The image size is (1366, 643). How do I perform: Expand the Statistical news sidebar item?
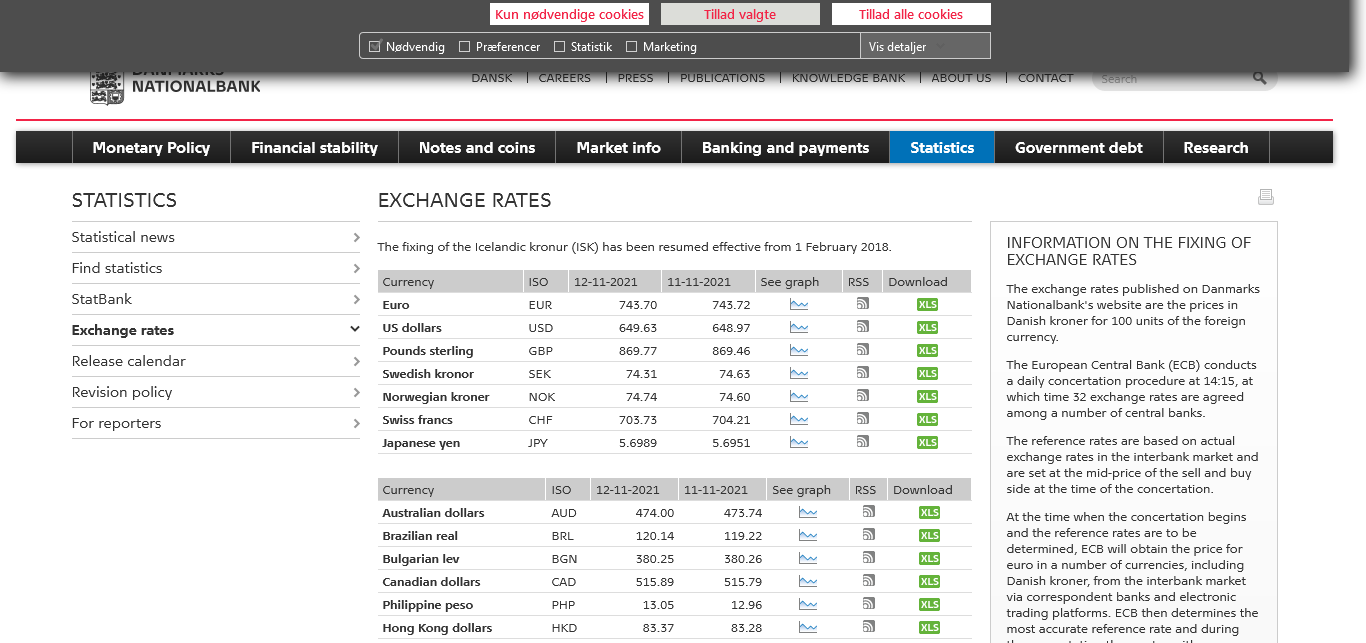(x=215, y=237)
